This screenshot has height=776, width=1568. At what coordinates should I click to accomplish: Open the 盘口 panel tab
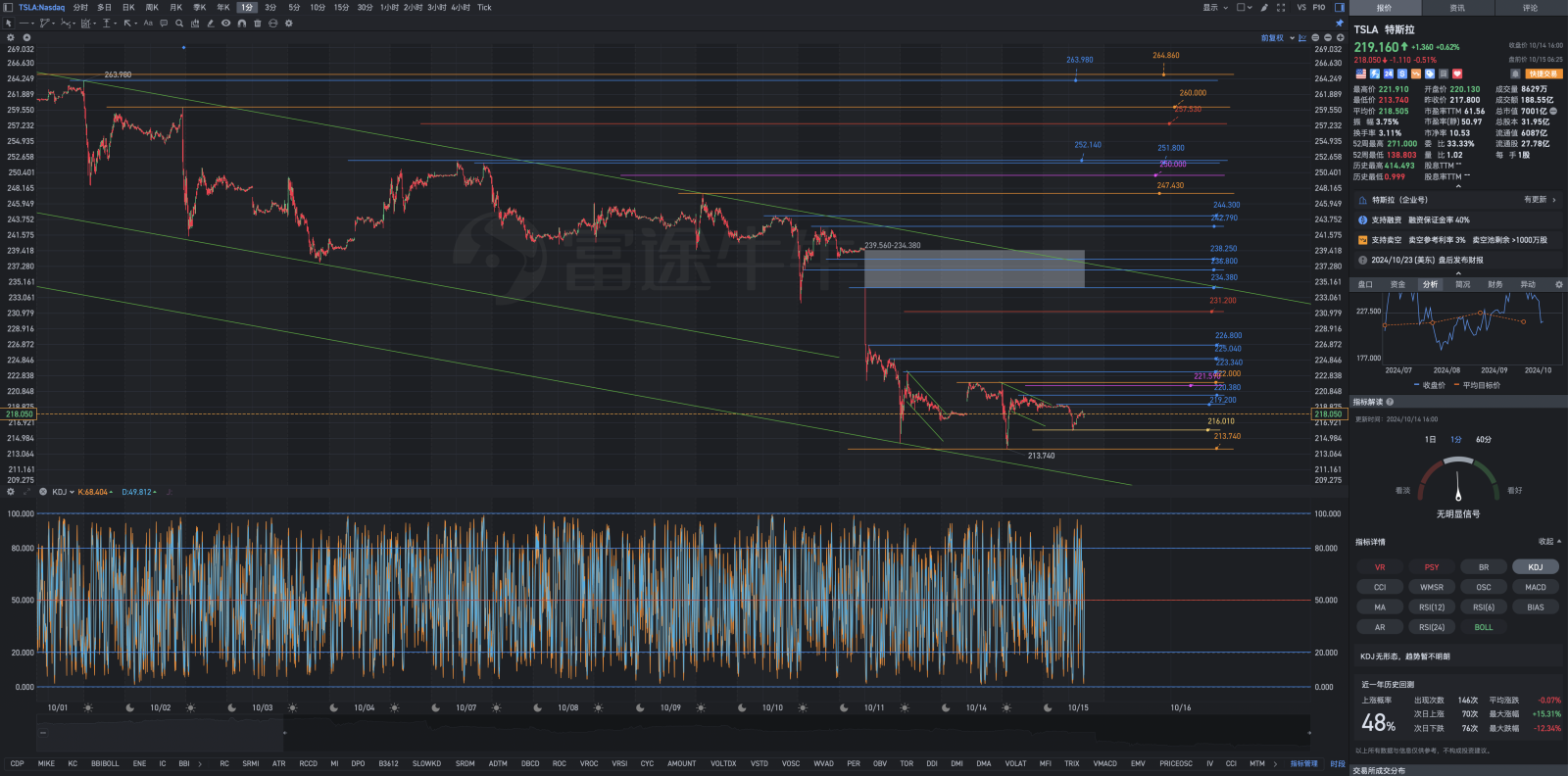[x=1365, y=284]
